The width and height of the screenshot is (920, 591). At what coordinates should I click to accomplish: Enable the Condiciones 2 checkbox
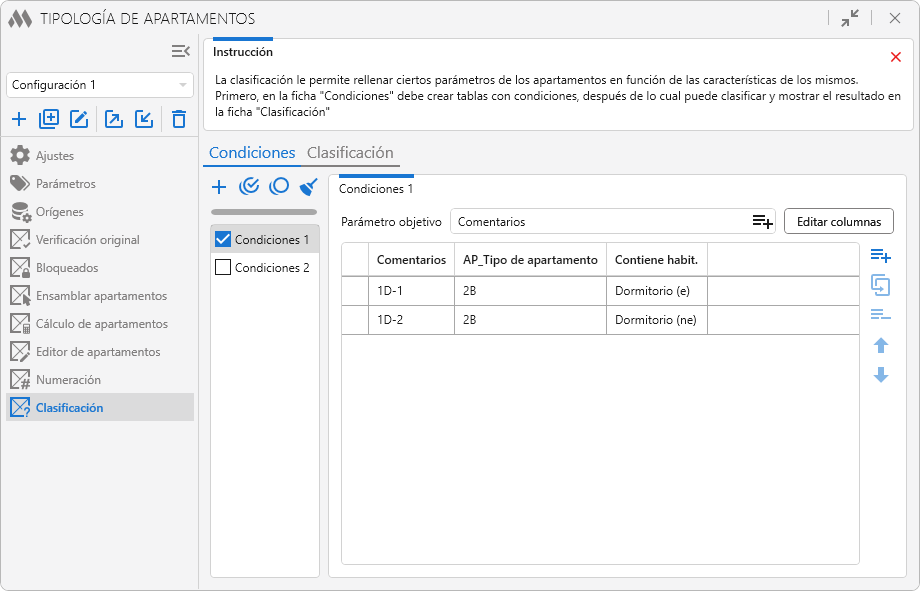[x=223, y=267]
